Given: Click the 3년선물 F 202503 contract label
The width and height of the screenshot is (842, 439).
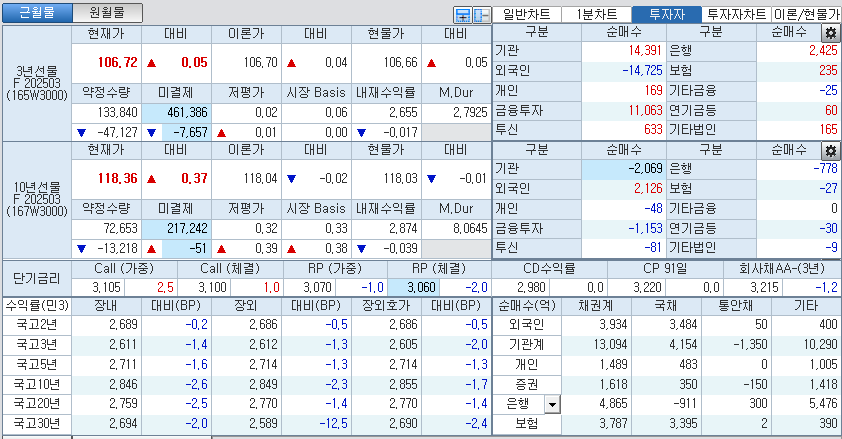Looking at the screenshot, I should (x=37, y=83).
